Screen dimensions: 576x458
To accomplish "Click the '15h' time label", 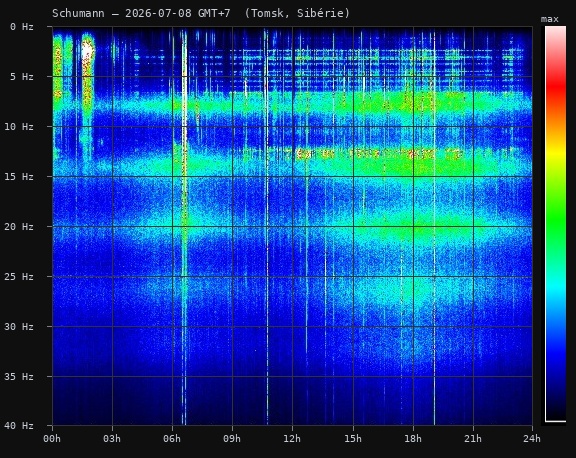I will (353, 439).
